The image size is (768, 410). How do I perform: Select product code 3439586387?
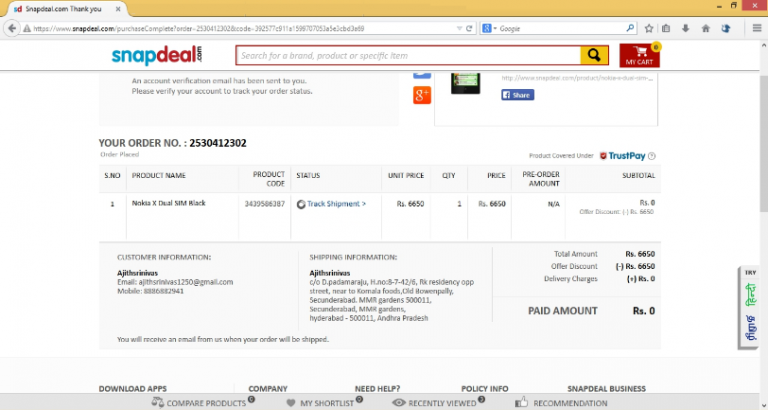coord(264,204)
